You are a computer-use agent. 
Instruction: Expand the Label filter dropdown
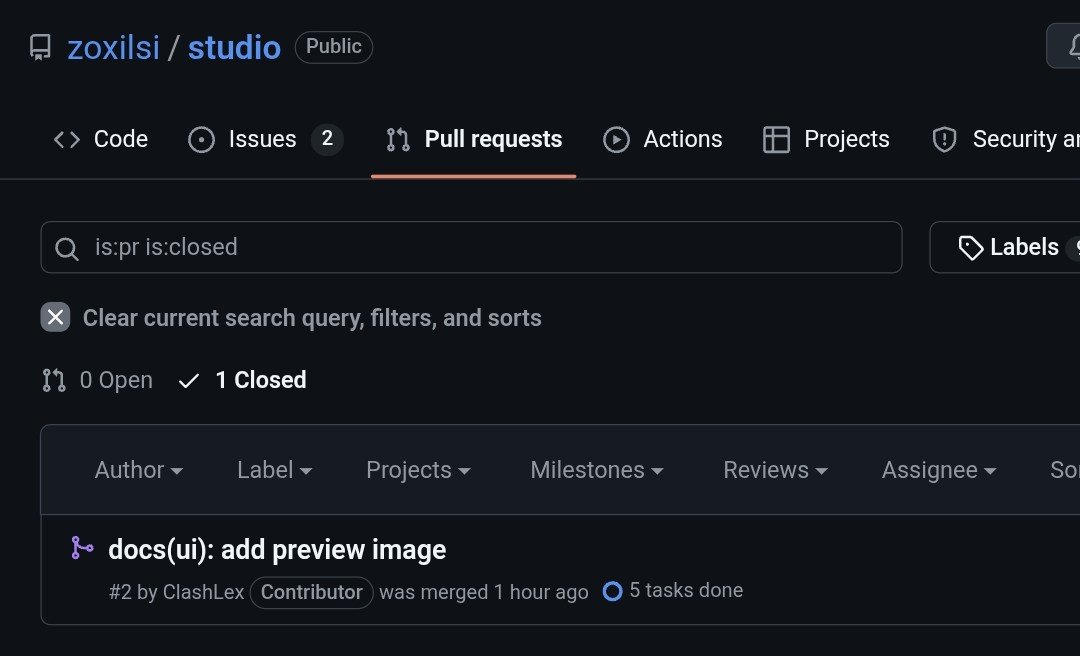pos(275,470)
